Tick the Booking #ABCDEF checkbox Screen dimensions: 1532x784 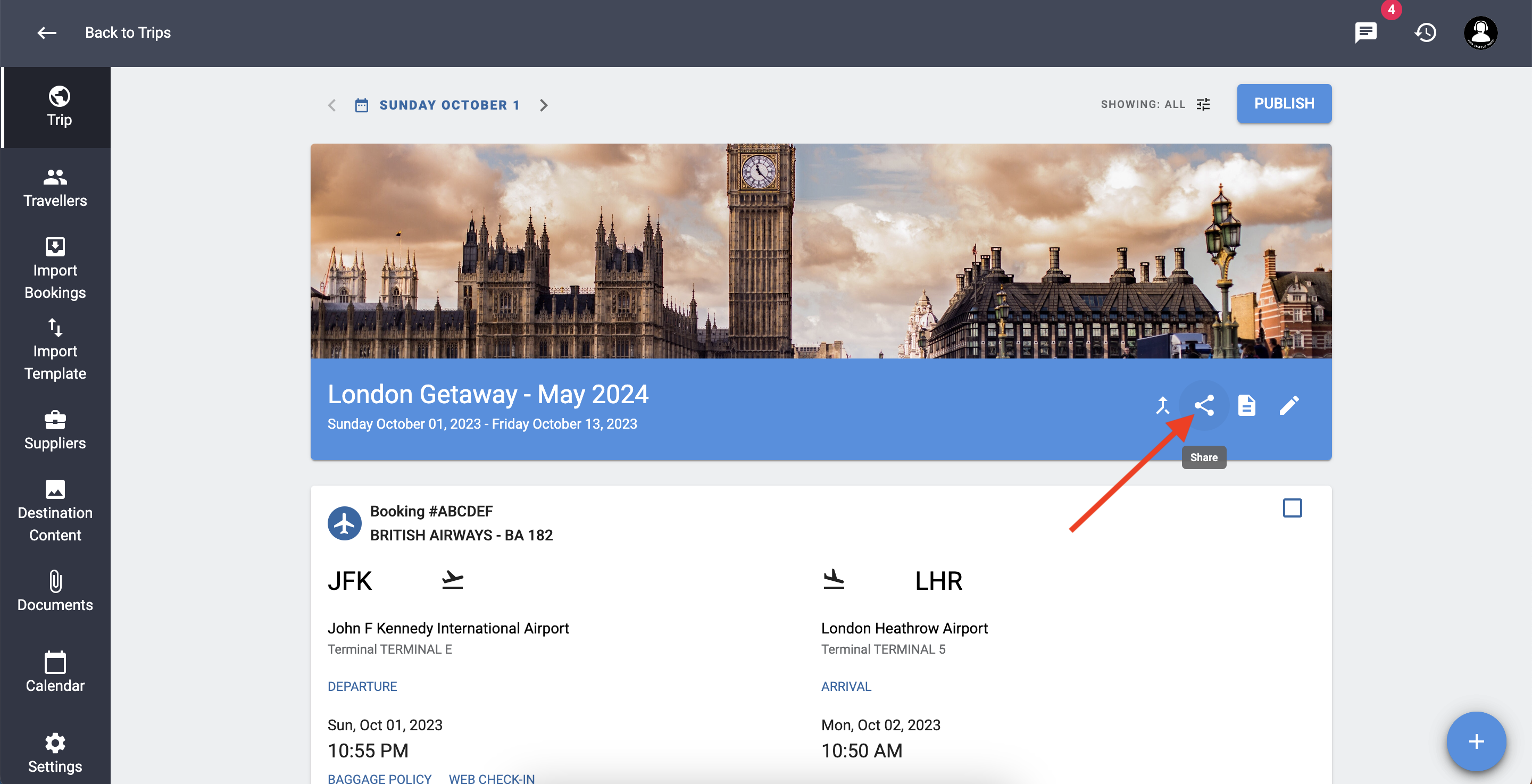click(1292, 508)
